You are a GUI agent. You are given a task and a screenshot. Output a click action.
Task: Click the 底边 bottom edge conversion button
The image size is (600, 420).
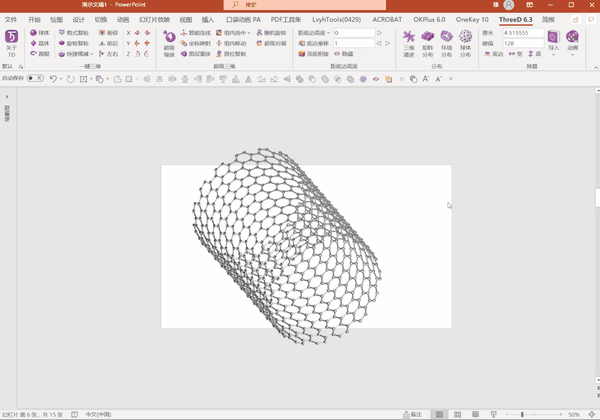pyautogui.click(x=494, y=54)
